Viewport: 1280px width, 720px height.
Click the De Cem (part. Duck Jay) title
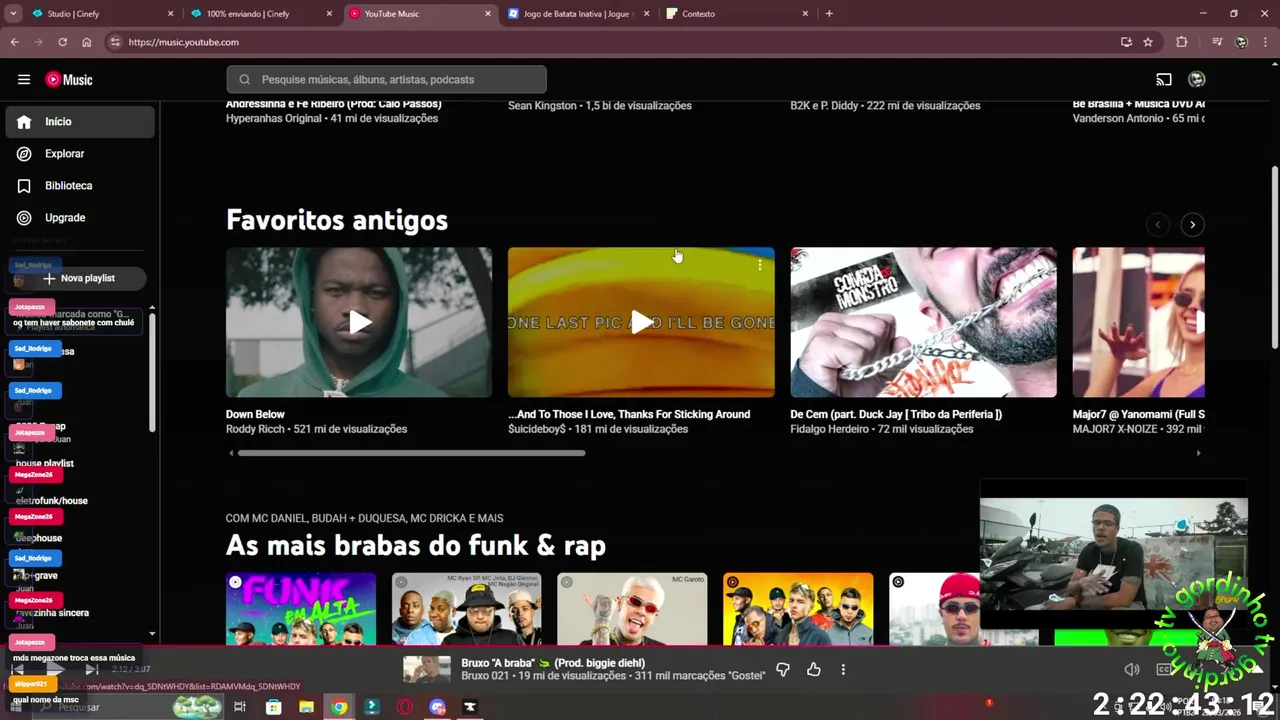click(x=896, y=414)
